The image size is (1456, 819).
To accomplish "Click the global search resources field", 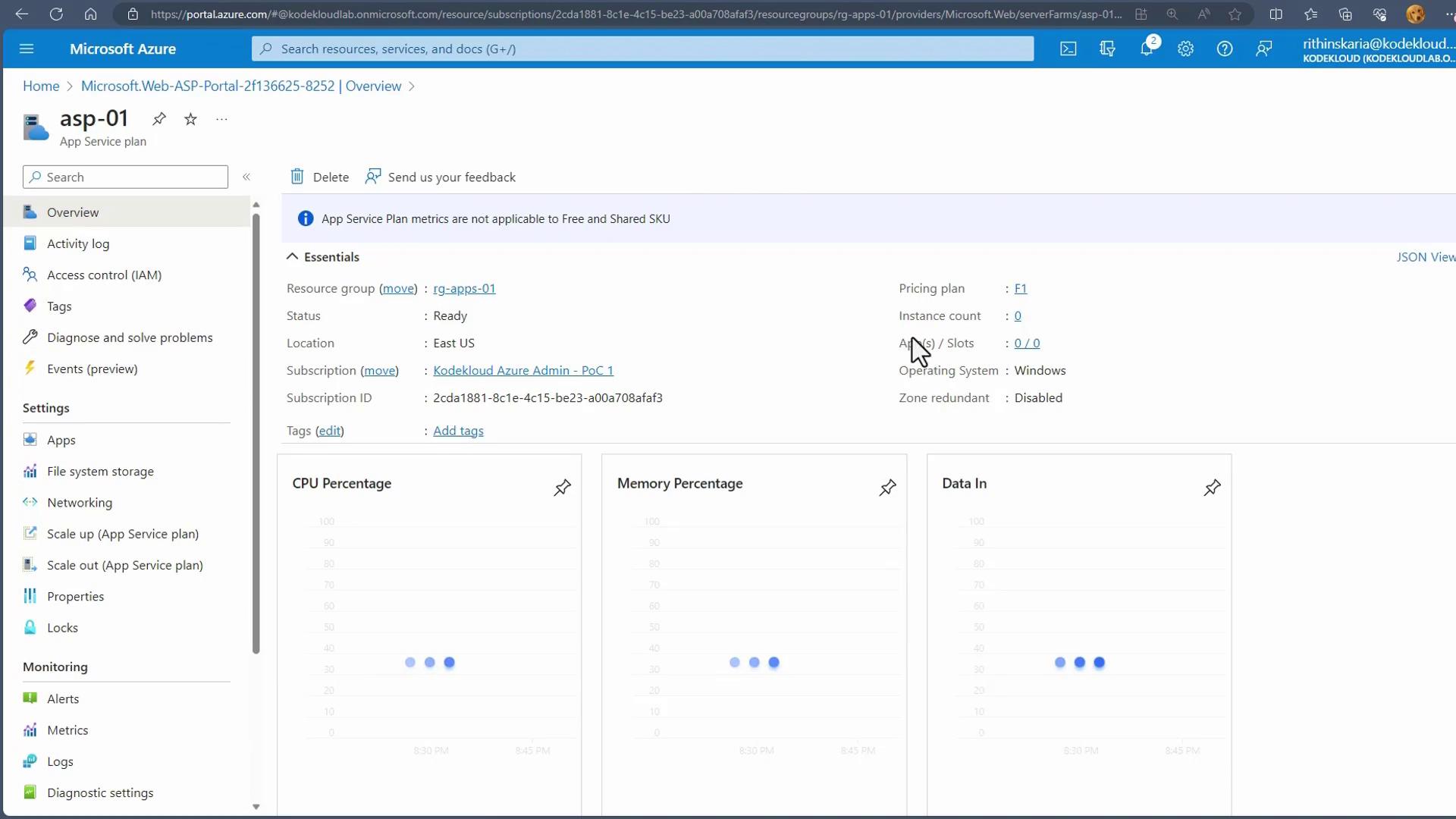I will coord(642,49).
